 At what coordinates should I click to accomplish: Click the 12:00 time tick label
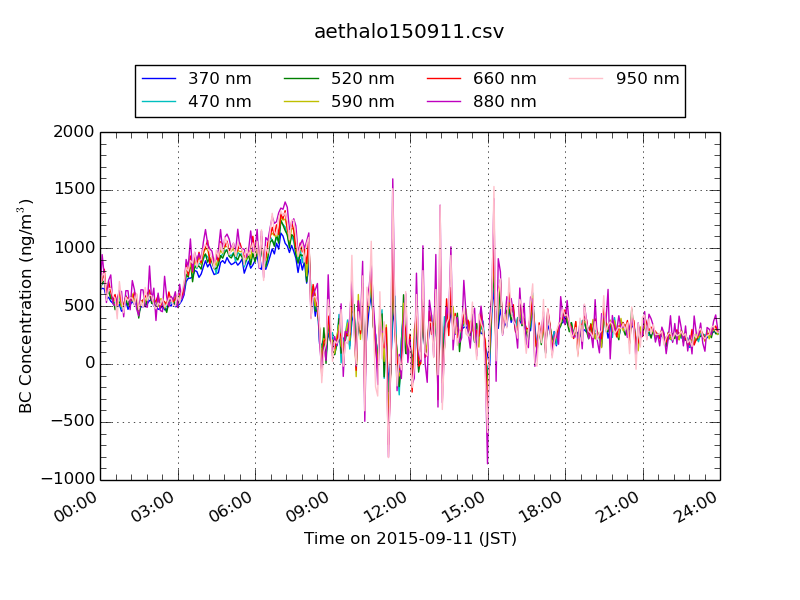click(x=385, y=507)
